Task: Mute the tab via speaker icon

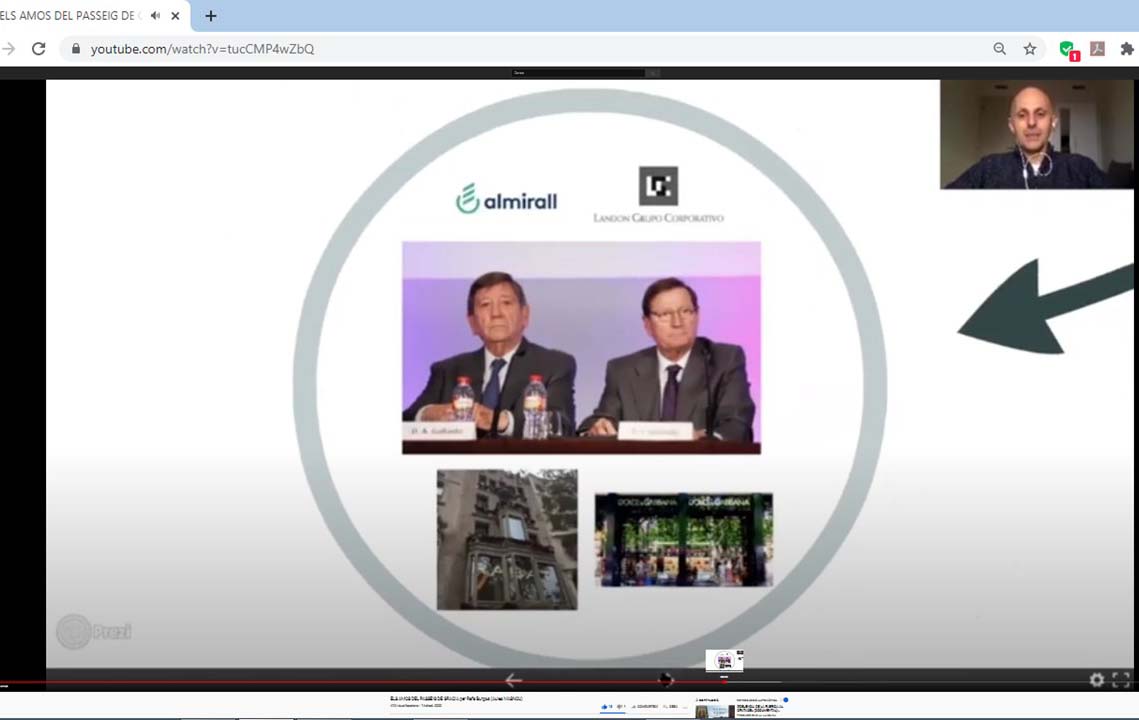Action: point(155,16)
